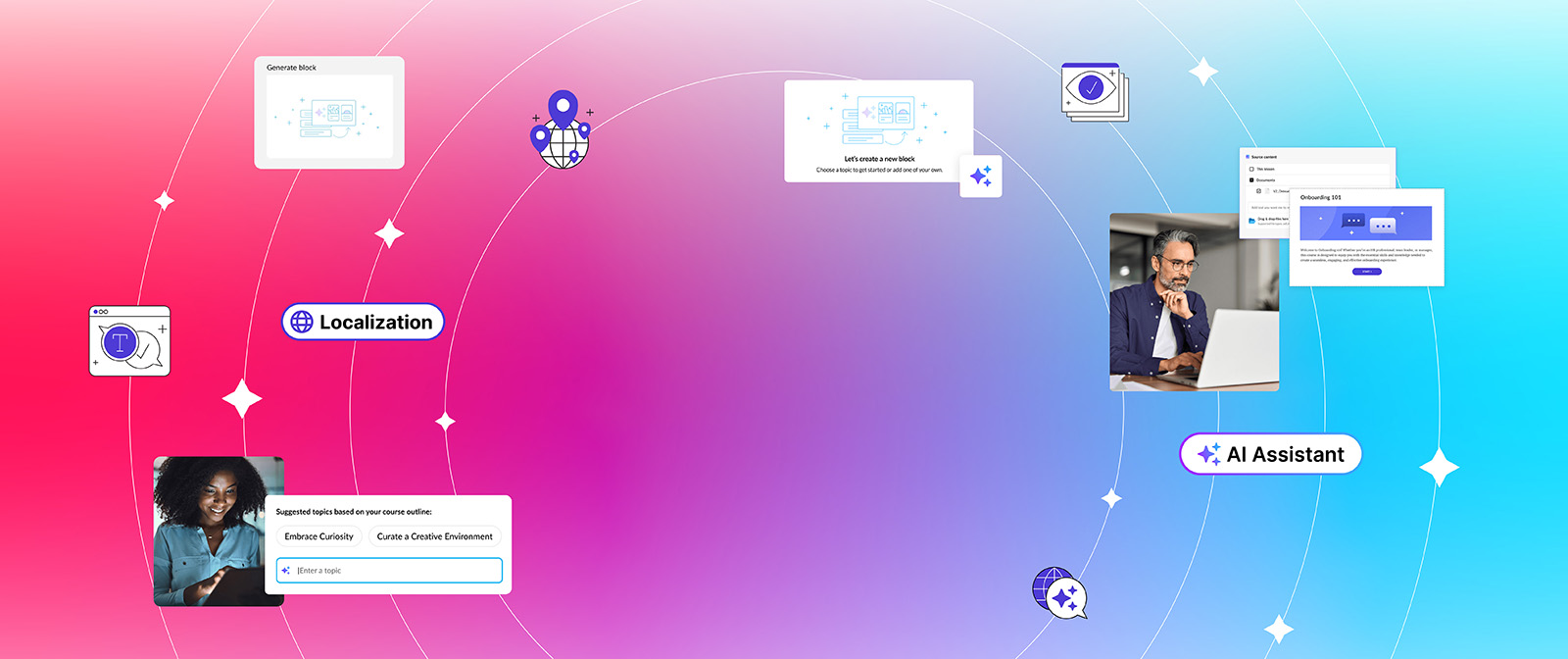
Task: Toggle the Documents checkbox
Action: coord(1251,180)
